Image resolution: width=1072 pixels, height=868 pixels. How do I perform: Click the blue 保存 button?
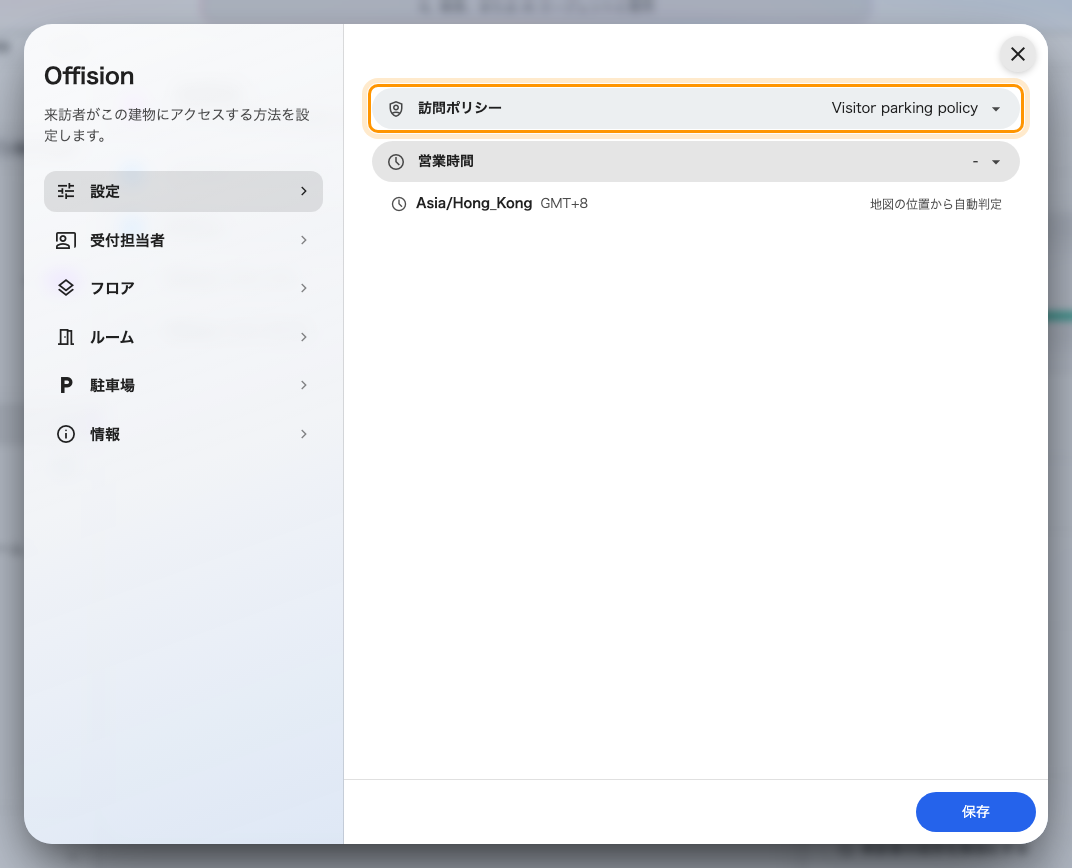[976, 812]
